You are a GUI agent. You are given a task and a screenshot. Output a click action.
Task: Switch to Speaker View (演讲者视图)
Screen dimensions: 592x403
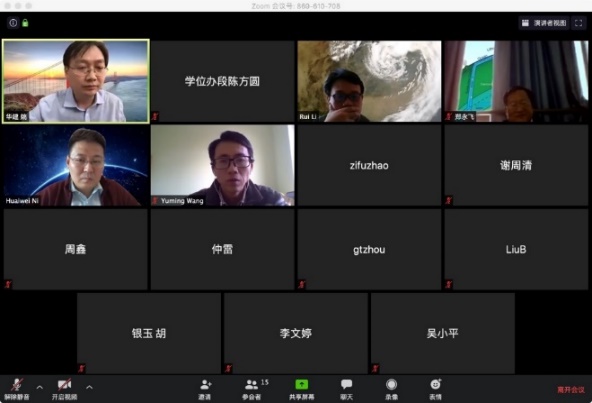pos(544,23)
